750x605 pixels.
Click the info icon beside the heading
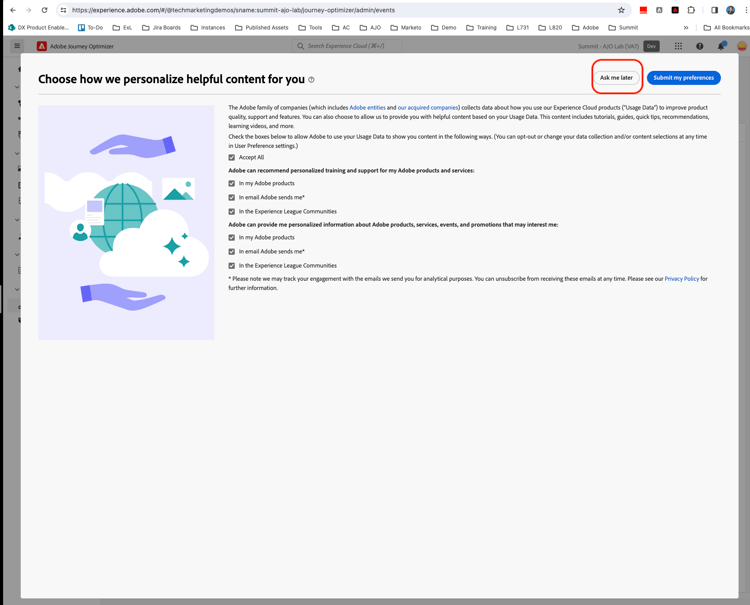click(311, 80)
